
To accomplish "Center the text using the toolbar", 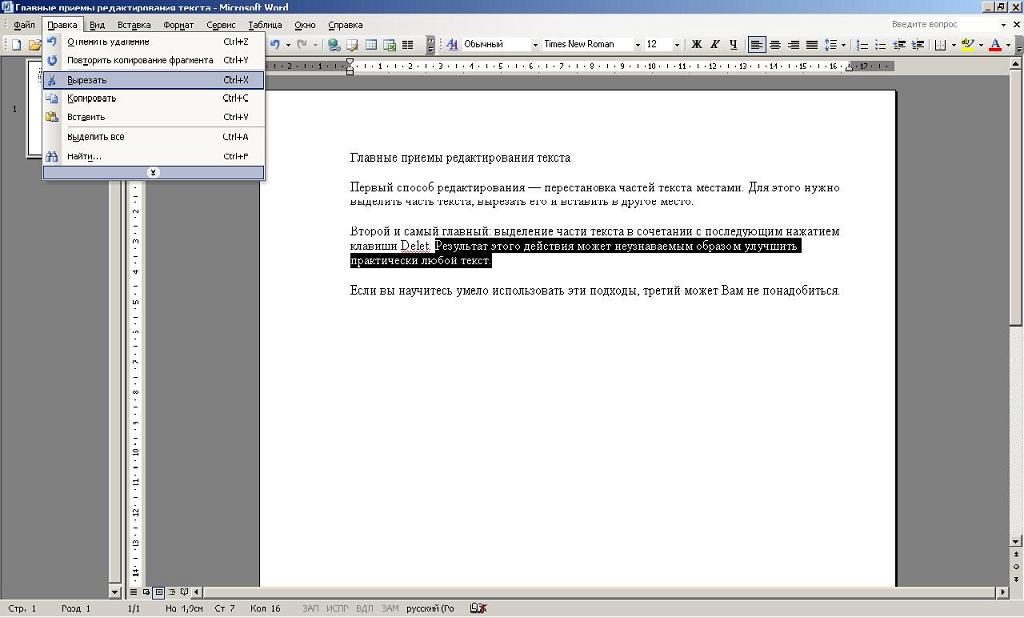I will pos(775,44).
